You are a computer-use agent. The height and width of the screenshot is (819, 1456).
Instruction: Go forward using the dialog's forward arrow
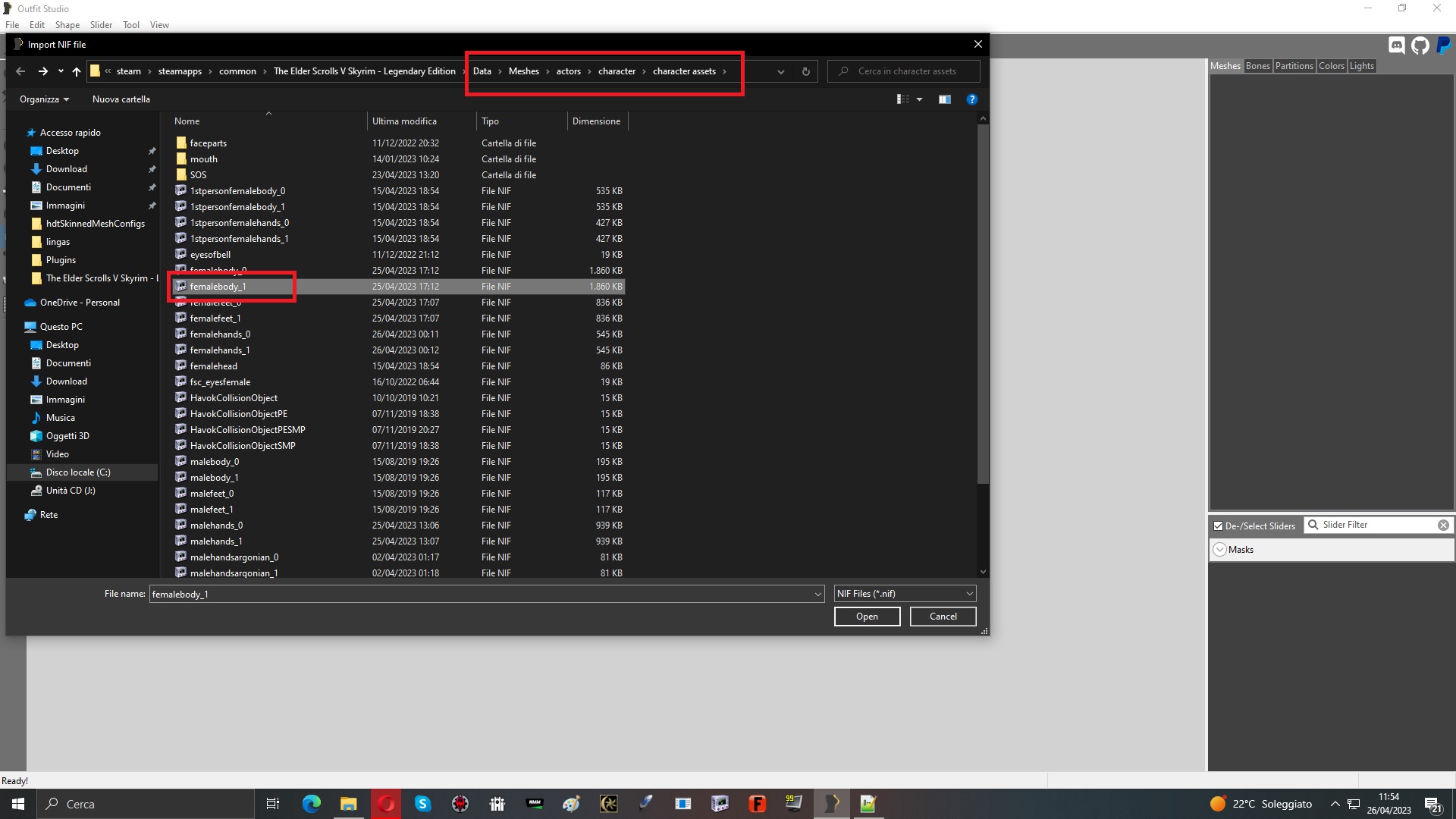pos(43,71)
